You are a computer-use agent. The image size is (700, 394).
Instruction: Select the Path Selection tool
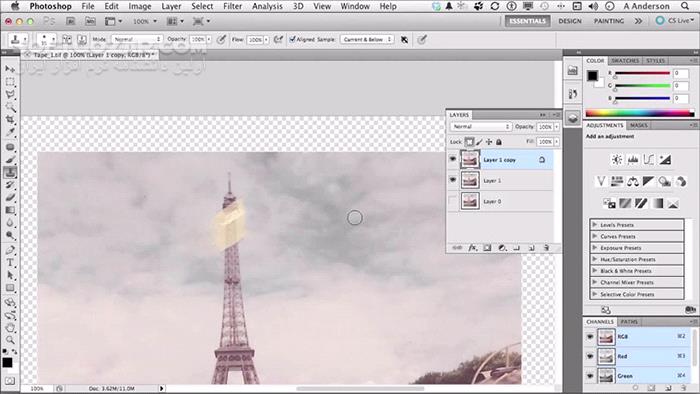click(x=10, y=275)
